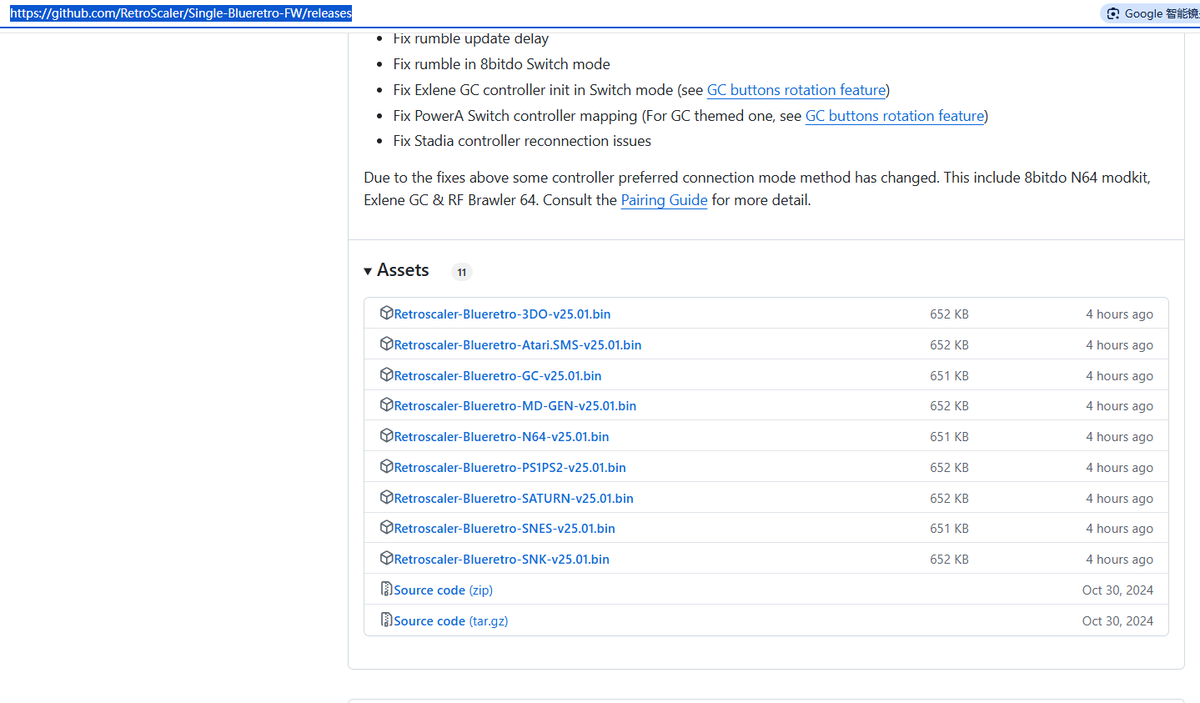Collapse the Assets section triangle
Image resolution: width=1200 pixels, height=703 pixels.
tap(368, 271)
